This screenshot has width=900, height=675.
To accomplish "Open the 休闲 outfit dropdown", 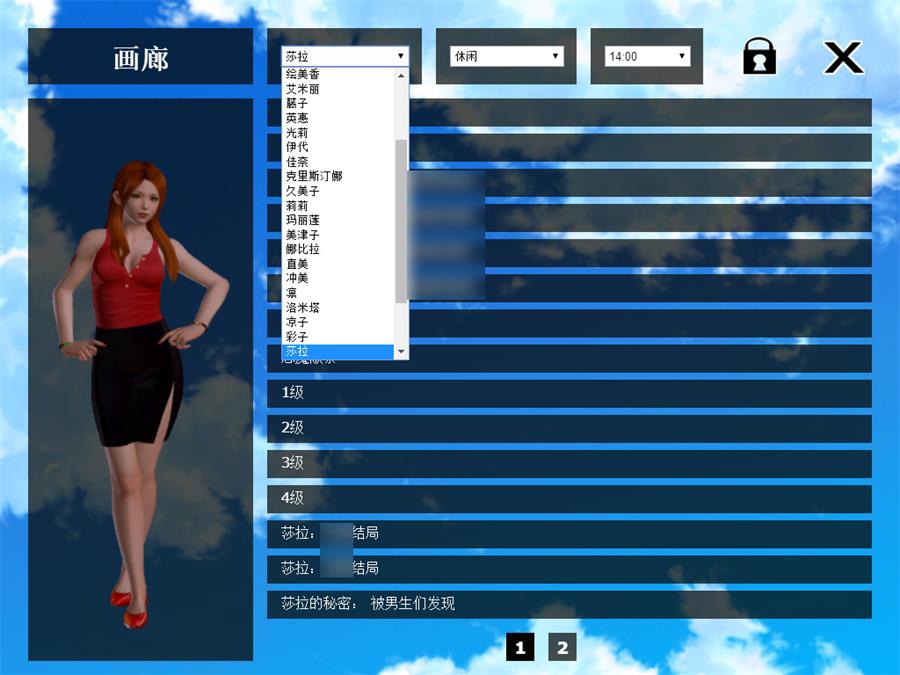I will coord(506,57).
